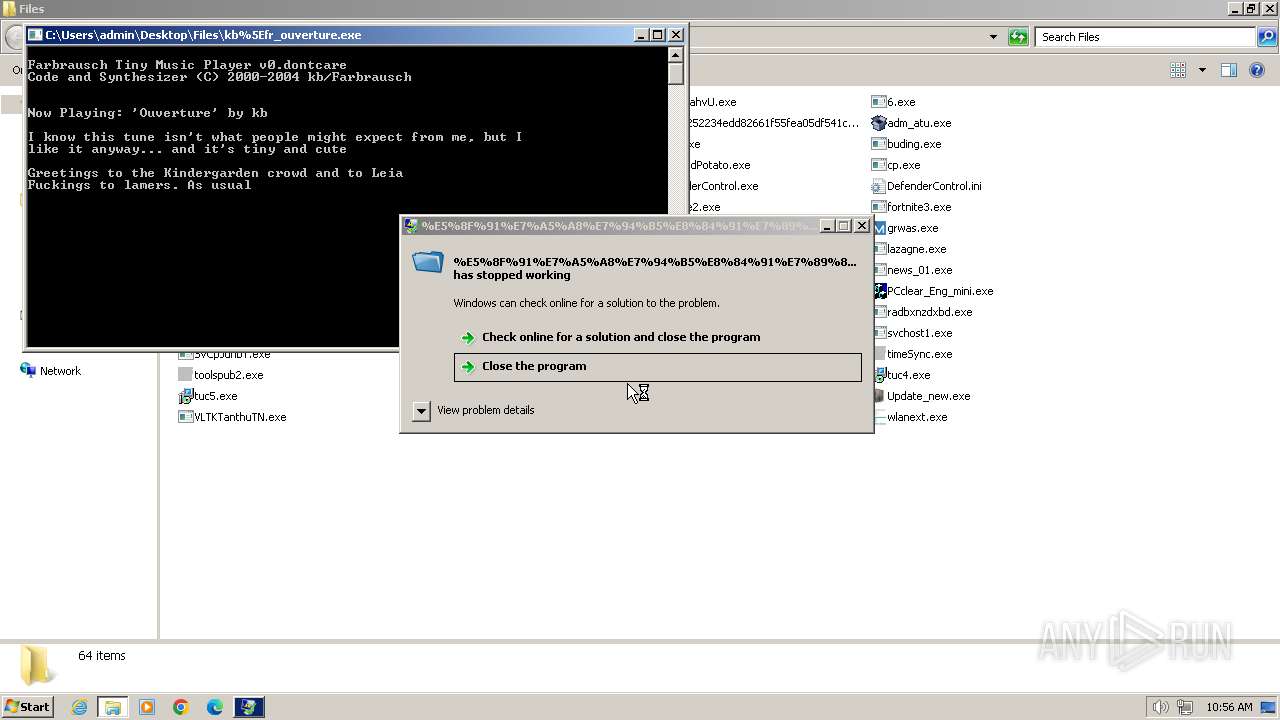Image resolution: width=1280 pixels, height=720 pixels.
Task: Open Windows Media Player from the taskbar
Action: click(x=147, y=707)
